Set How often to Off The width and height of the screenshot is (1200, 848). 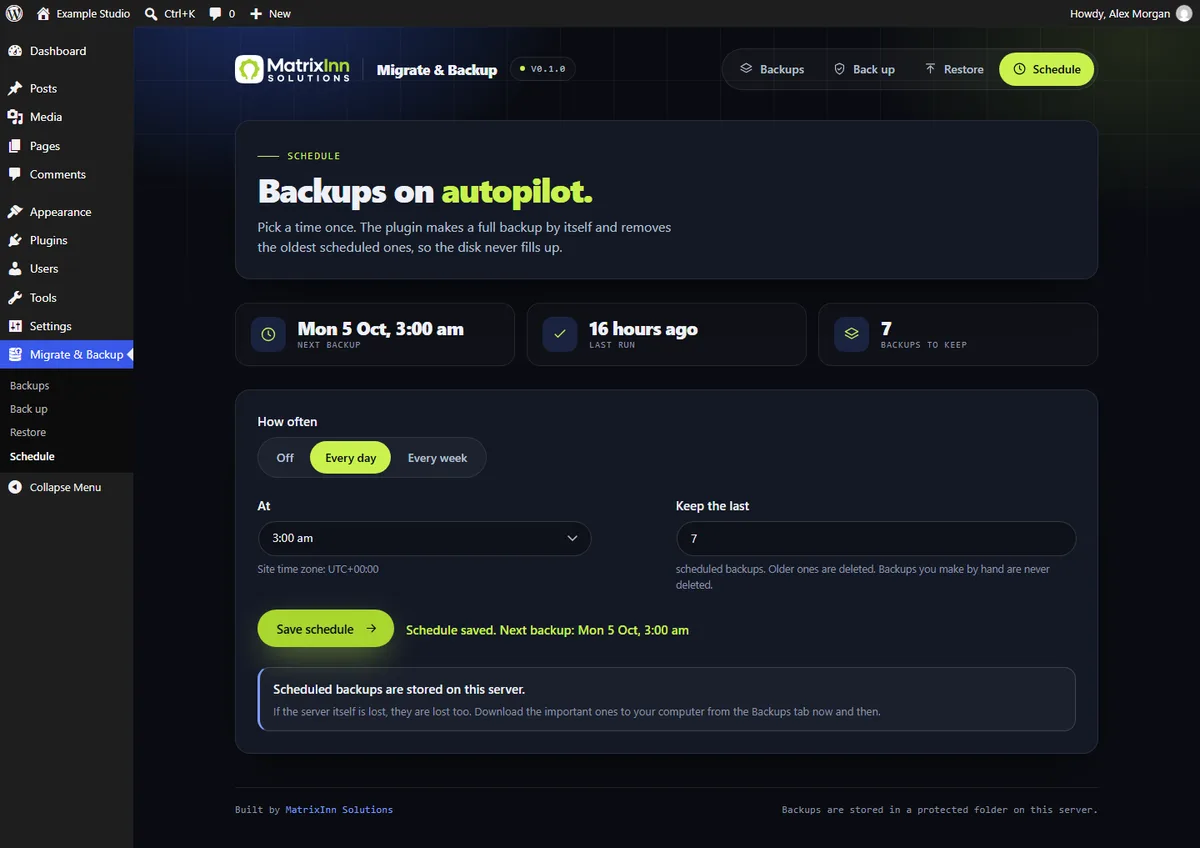point(285,458)
